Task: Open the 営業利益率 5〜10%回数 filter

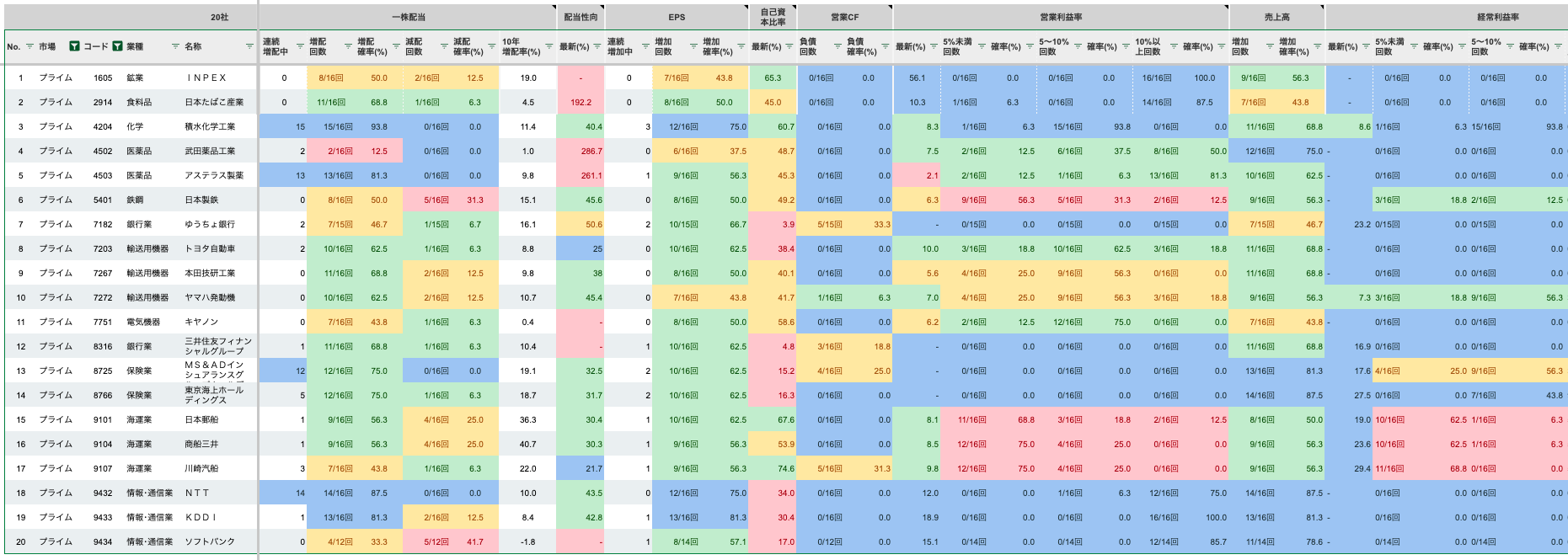Action: pyautogui.click(x=1078, y=46)
